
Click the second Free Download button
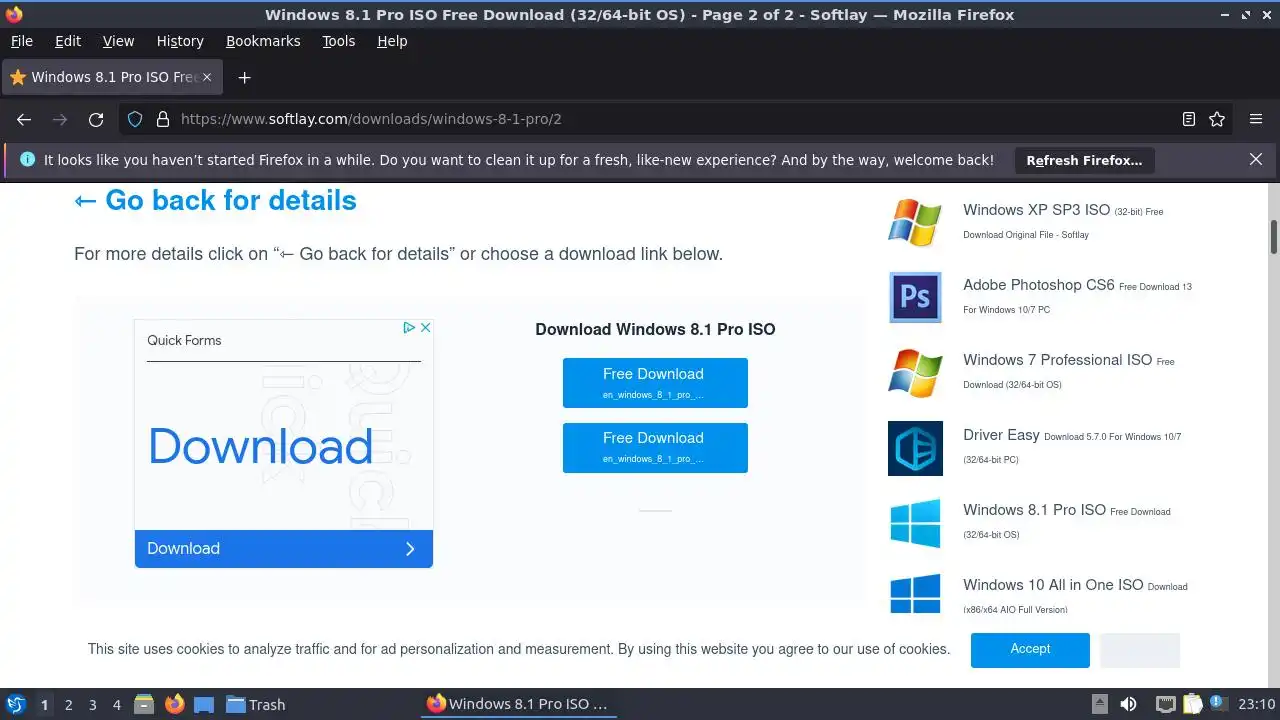[655, 447]
